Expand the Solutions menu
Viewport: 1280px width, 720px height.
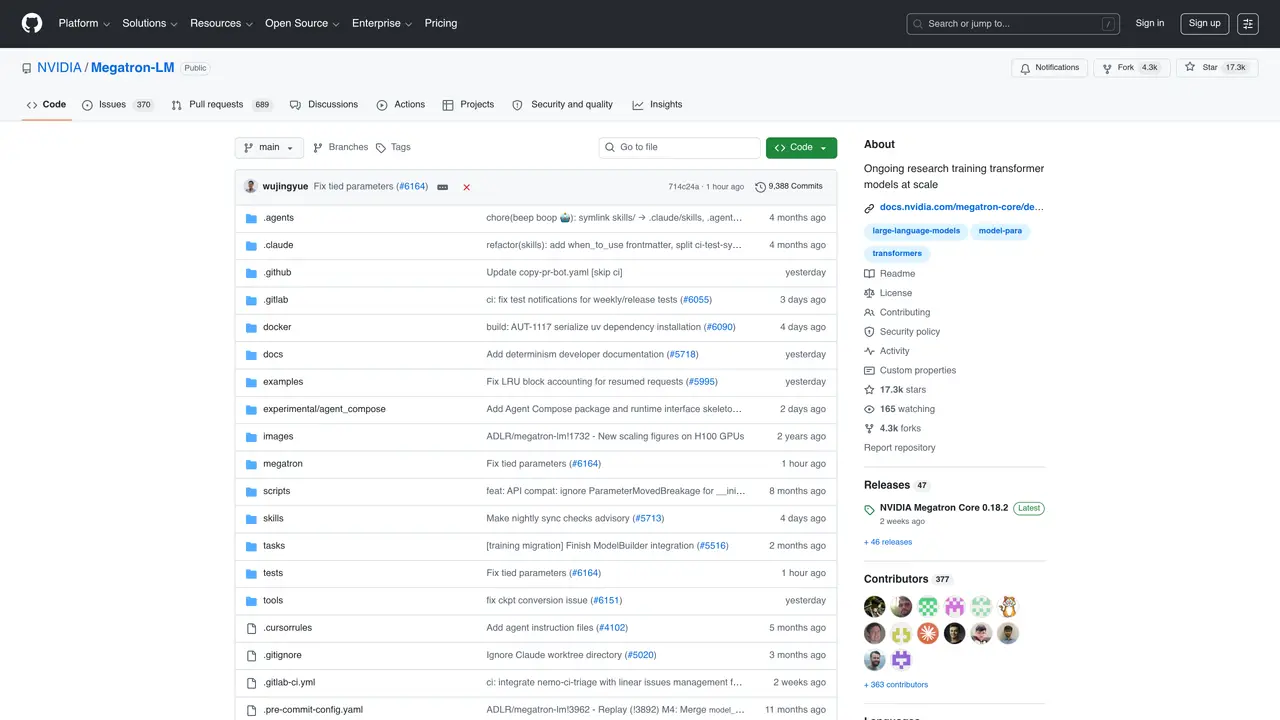(x=150, y=23)
